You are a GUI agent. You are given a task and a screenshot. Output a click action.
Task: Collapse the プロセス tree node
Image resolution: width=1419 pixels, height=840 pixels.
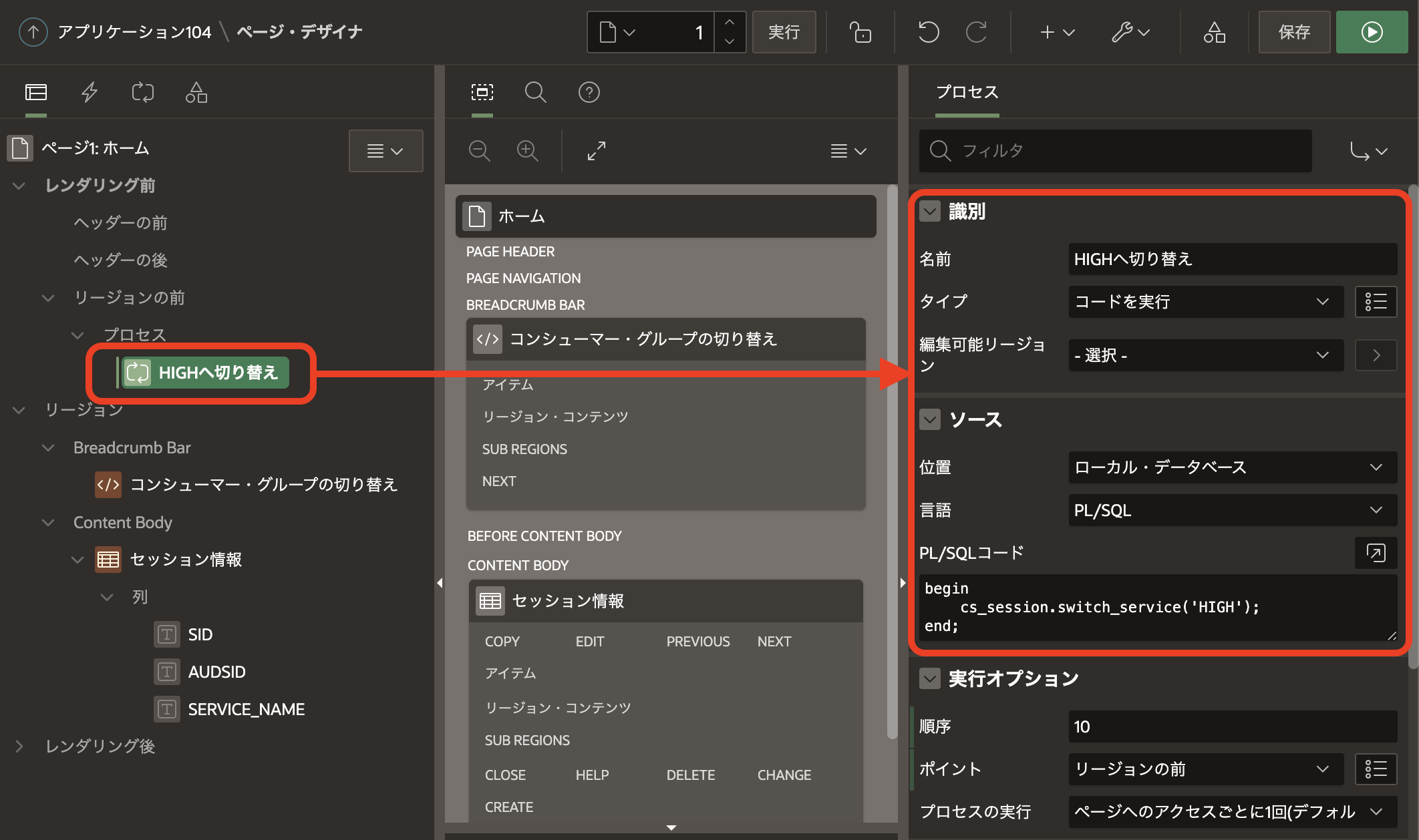[77, 335]
